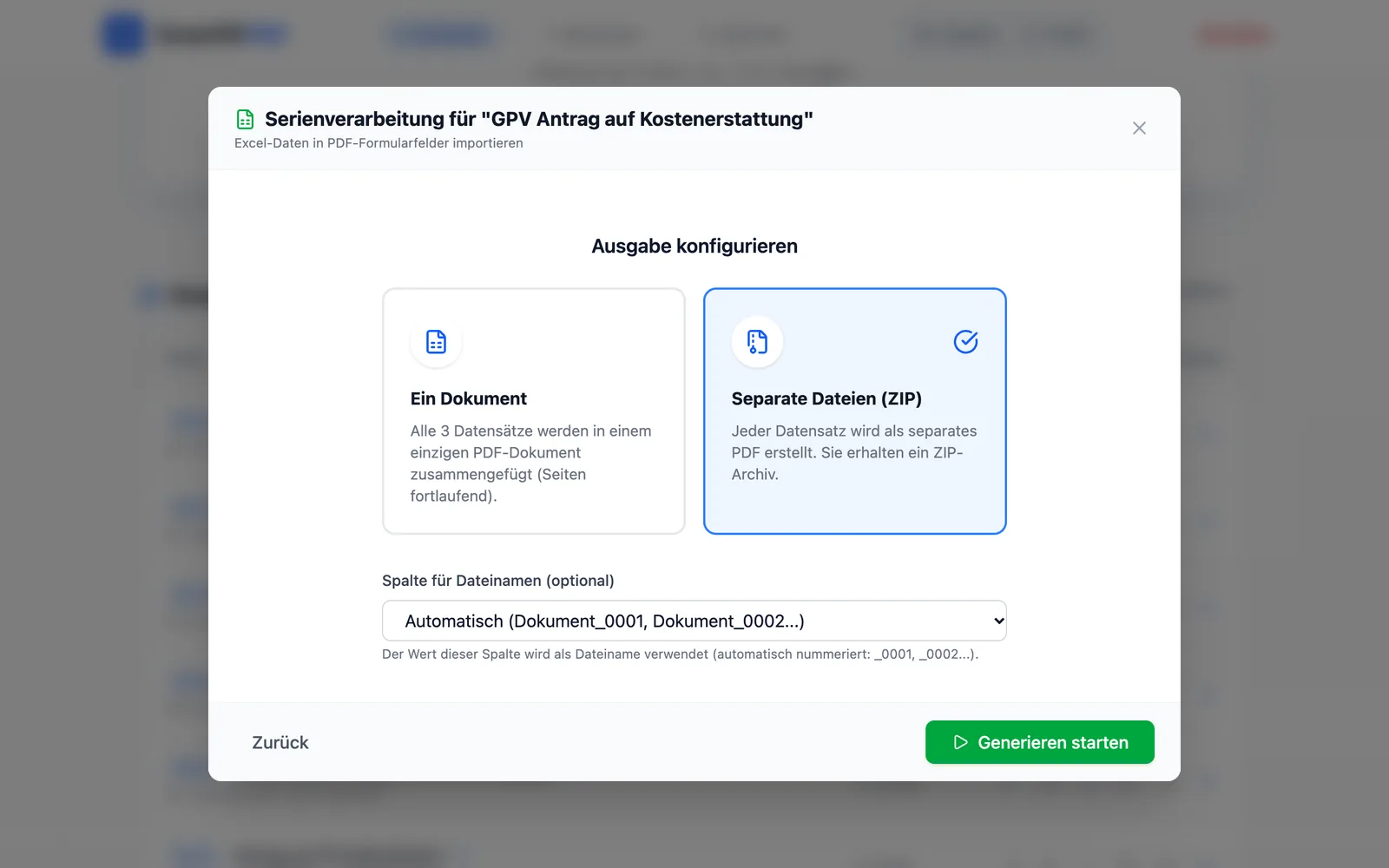Go back with the Zurück button
The height and width of the screenshot is (868, 1389).
(280, 743)
